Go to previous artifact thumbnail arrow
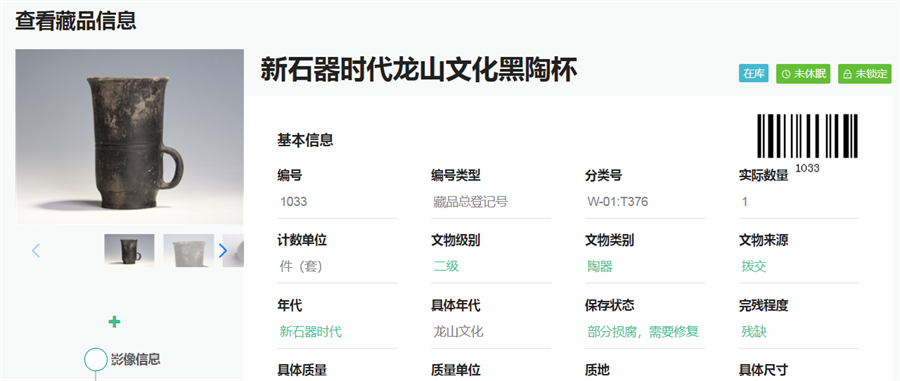The image size is (900, 381). click(36, 251)
